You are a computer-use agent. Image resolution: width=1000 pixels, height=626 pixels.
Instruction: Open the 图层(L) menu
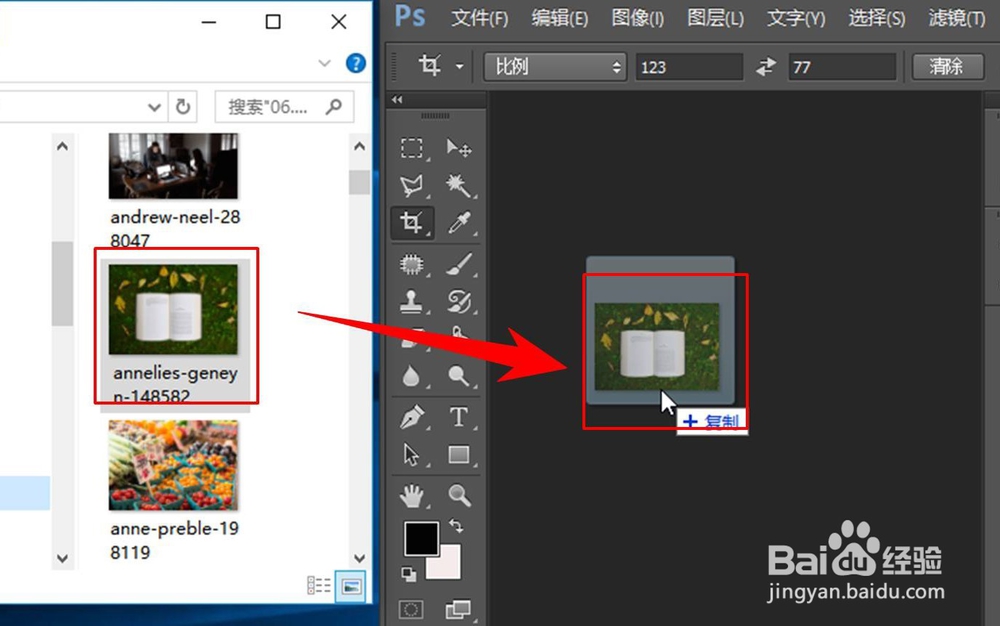click(716, 18)
